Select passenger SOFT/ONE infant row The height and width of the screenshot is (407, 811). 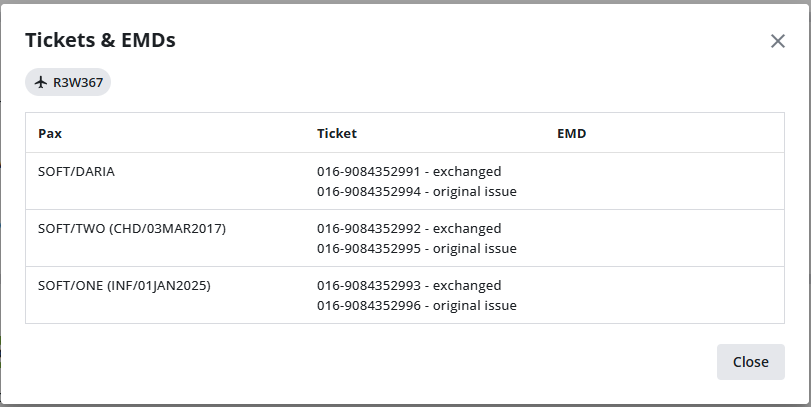[x=124, y=285]
